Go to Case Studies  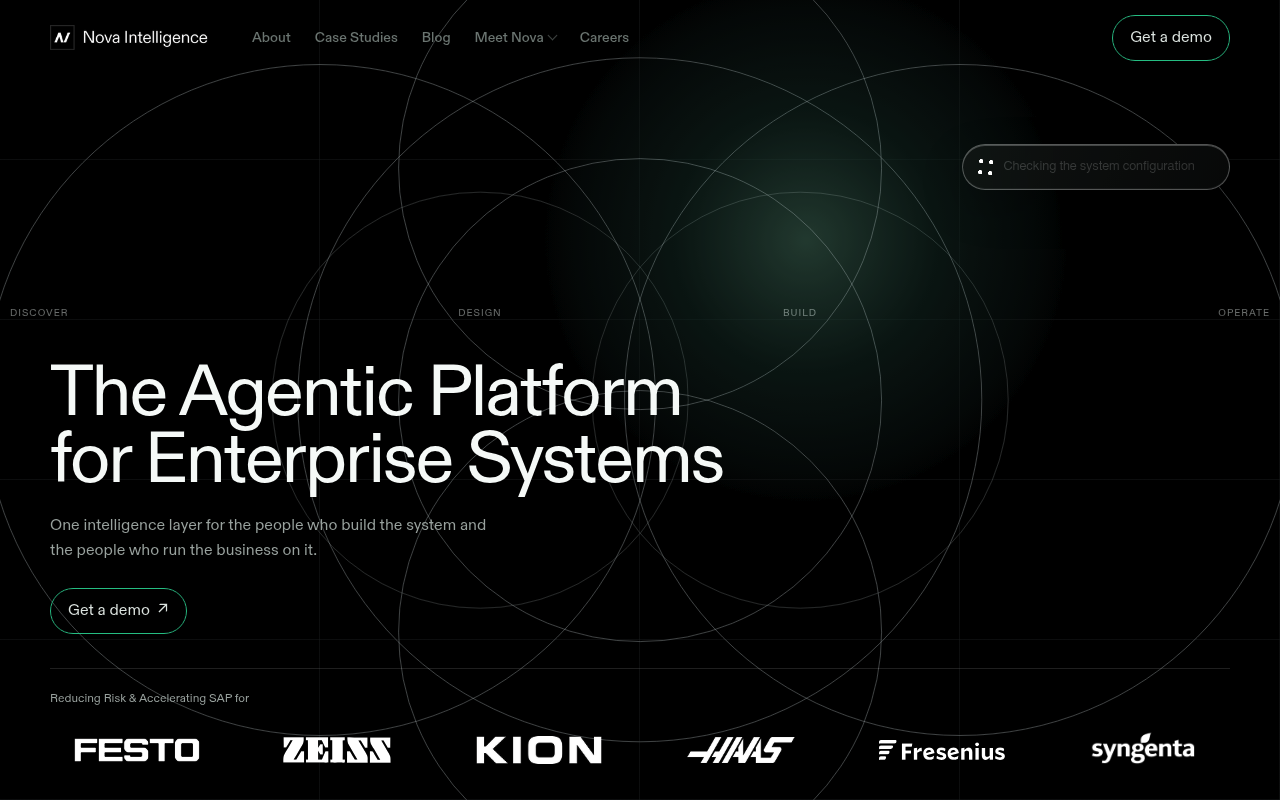pos(356,38)
